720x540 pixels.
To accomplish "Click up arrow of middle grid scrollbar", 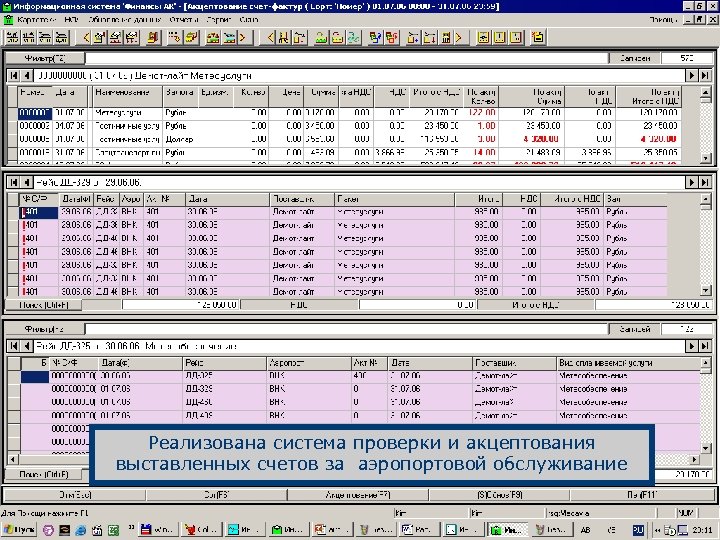I will click(706, 199).
